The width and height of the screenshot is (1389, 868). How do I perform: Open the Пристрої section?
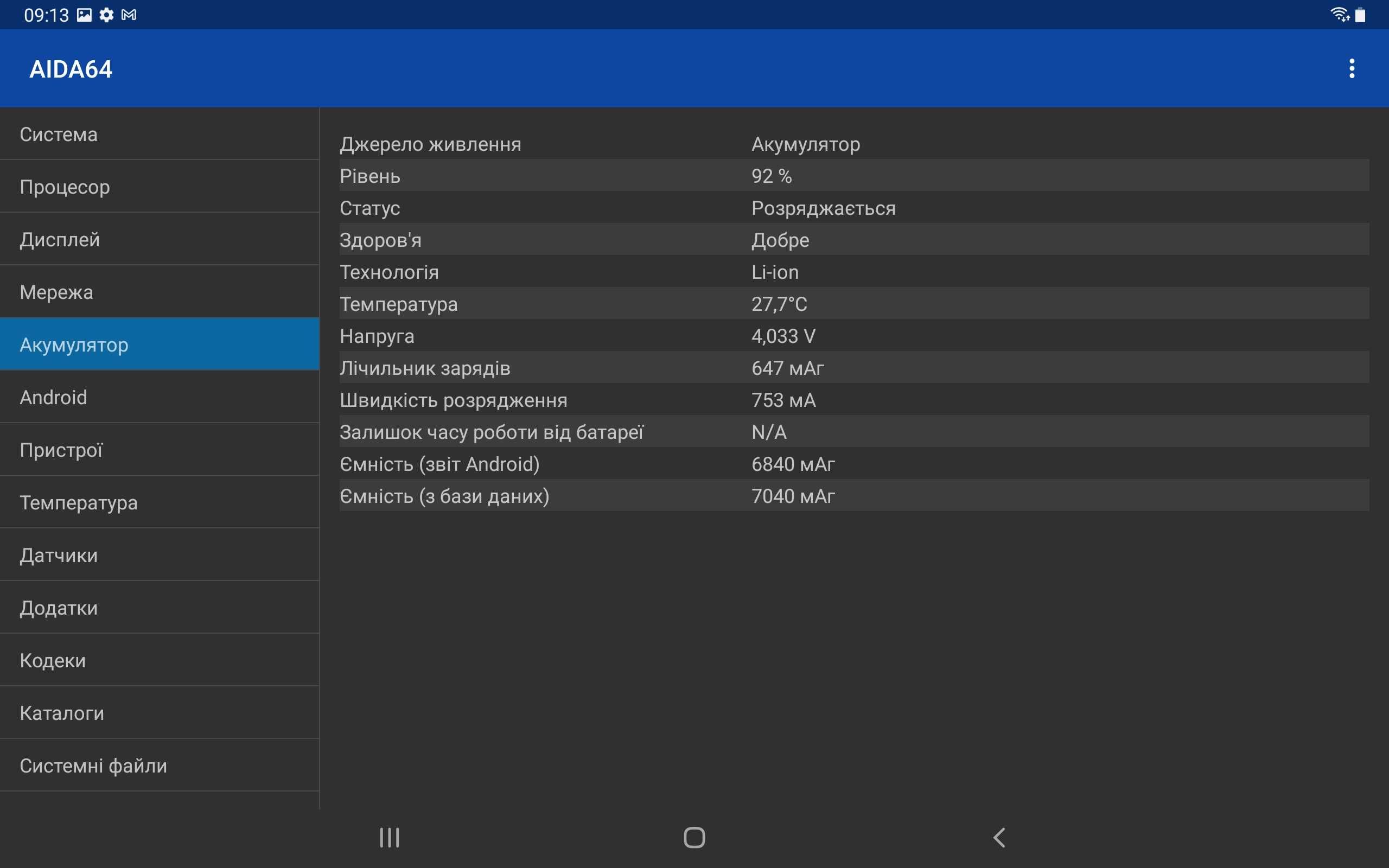point(160,450)
